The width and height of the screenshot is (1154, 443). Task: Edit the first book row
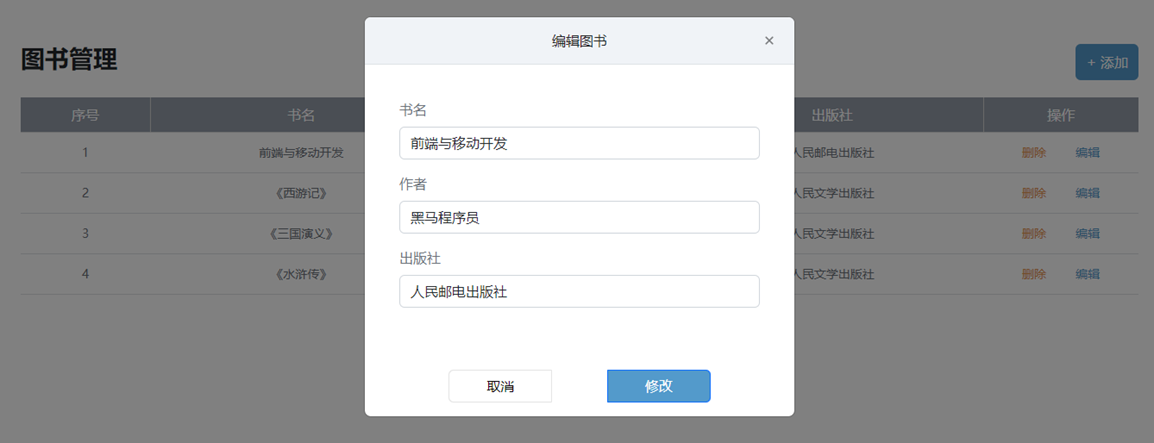(1087, 153)
